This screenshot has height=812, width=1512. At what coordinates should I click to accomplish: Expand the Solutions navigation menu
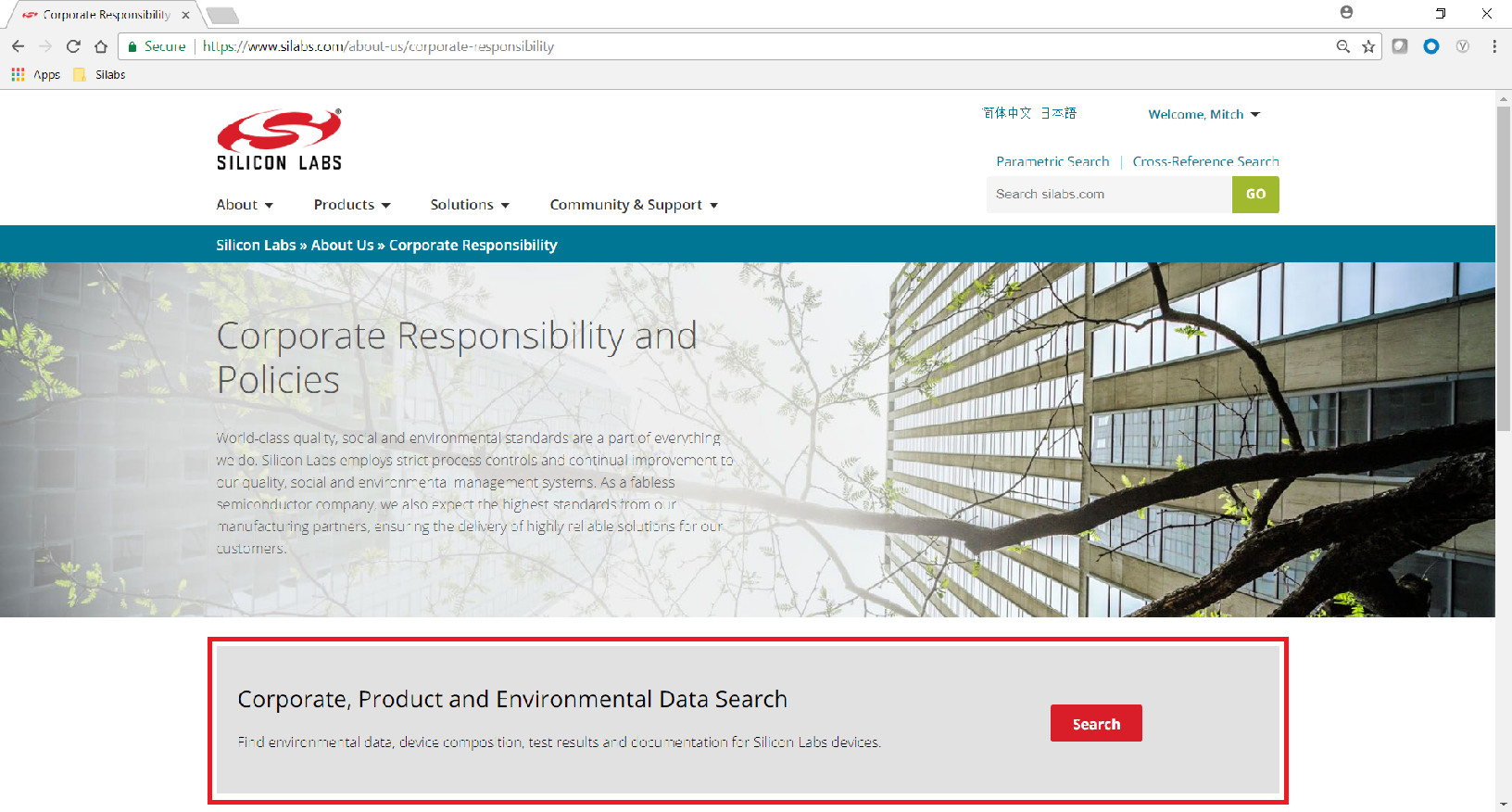coord(470,205)
